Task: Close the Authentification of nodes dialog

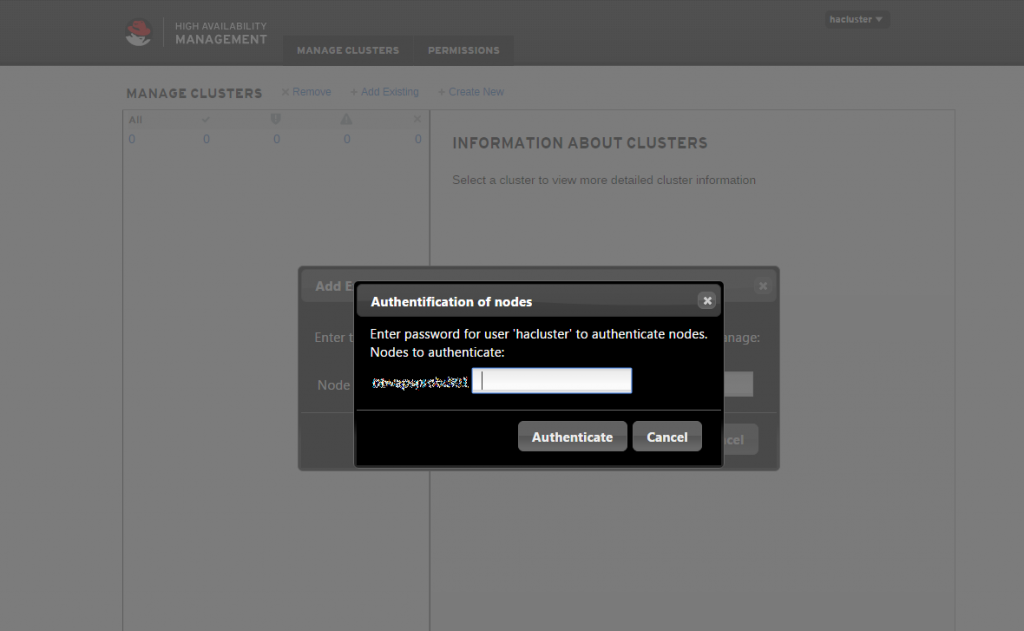Action: coord(707,300)
